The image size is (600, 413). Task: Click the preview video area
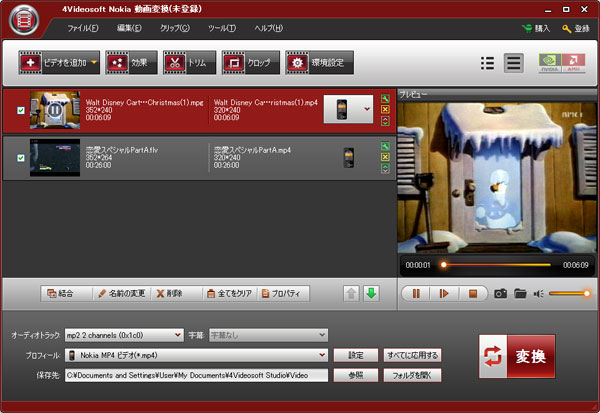coord(497,178)
